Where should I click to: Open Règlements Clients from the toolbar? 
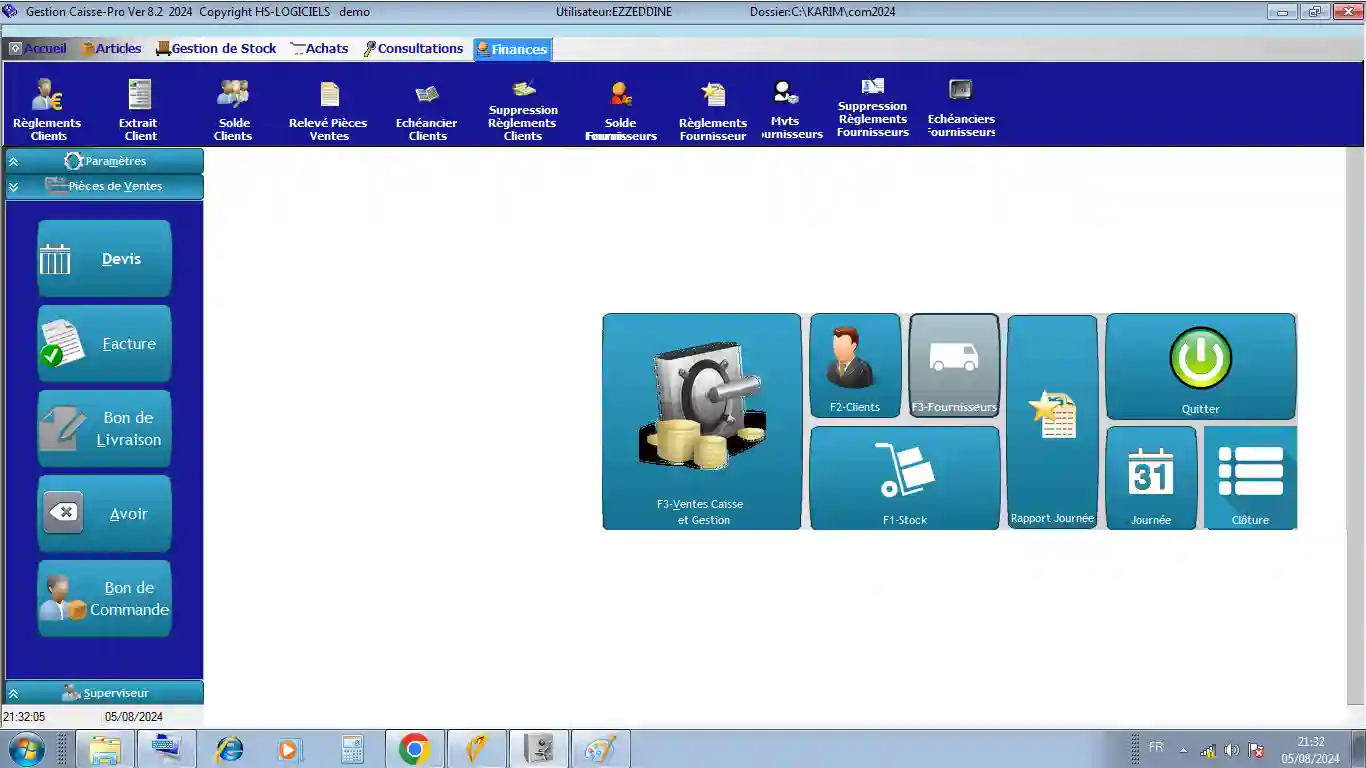[x=47, y=110]
